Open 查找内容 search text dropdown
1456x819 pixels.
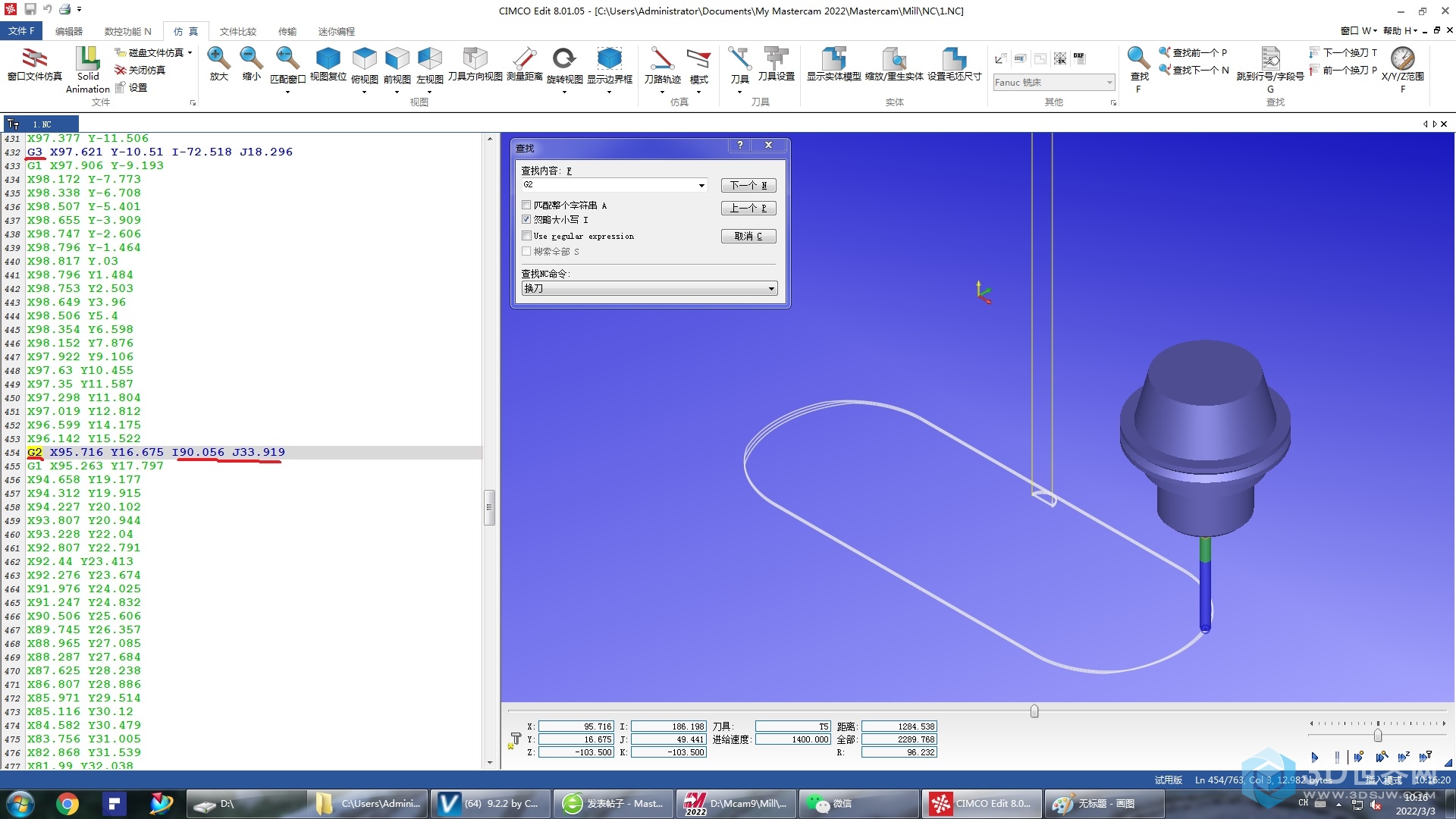(x=701, y=185)
